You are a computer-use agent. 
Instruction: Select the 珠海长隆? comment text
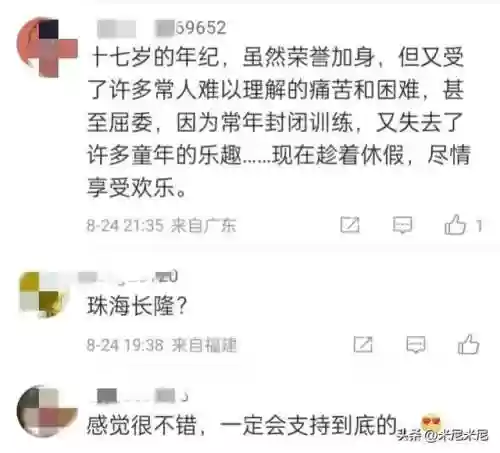[x=137, y=306]
